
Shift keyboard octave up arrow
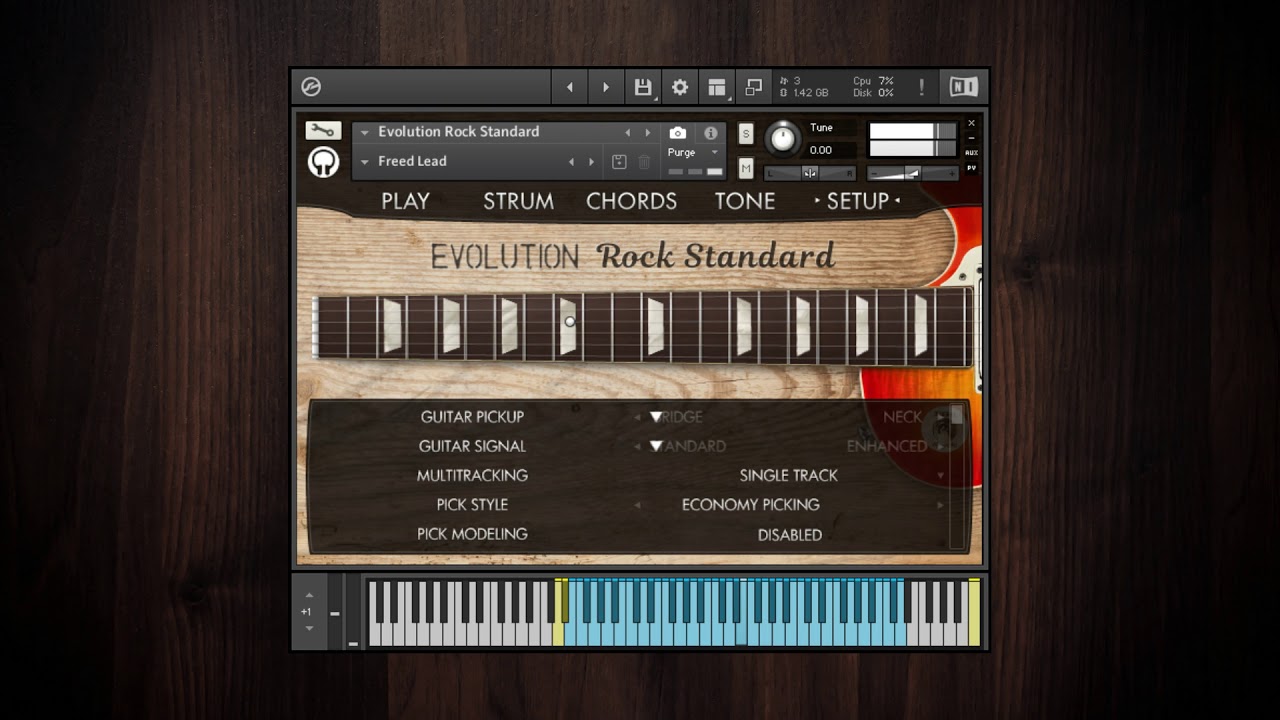pos(309,595)
